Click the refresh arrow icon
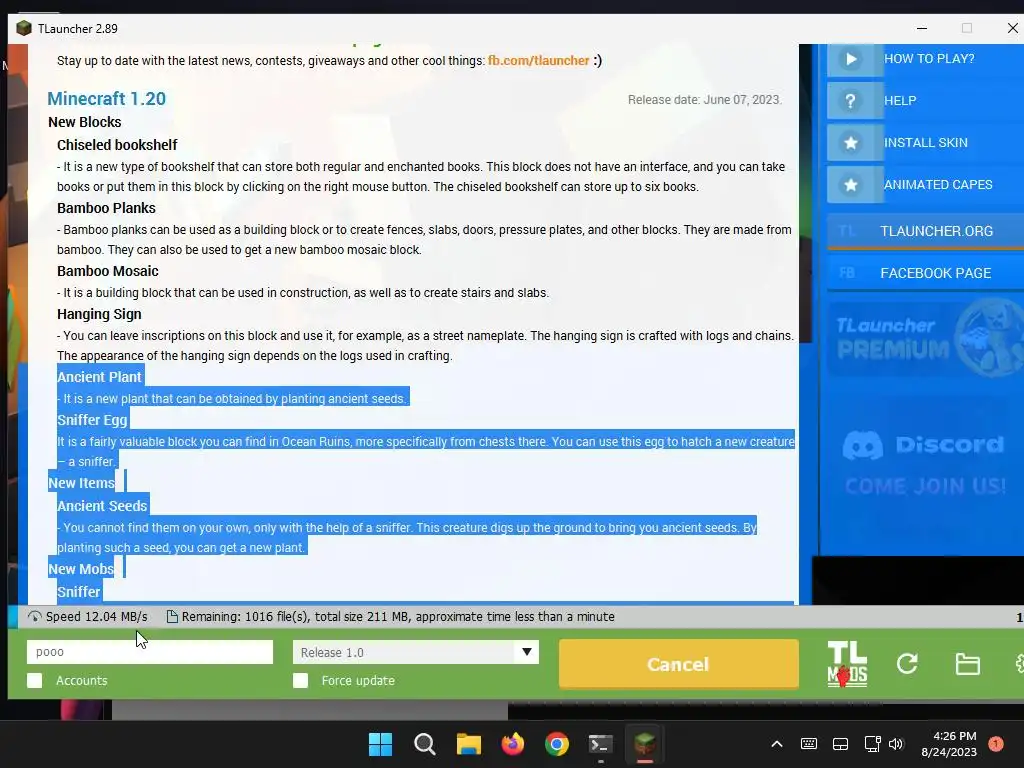 click(907, 664)
